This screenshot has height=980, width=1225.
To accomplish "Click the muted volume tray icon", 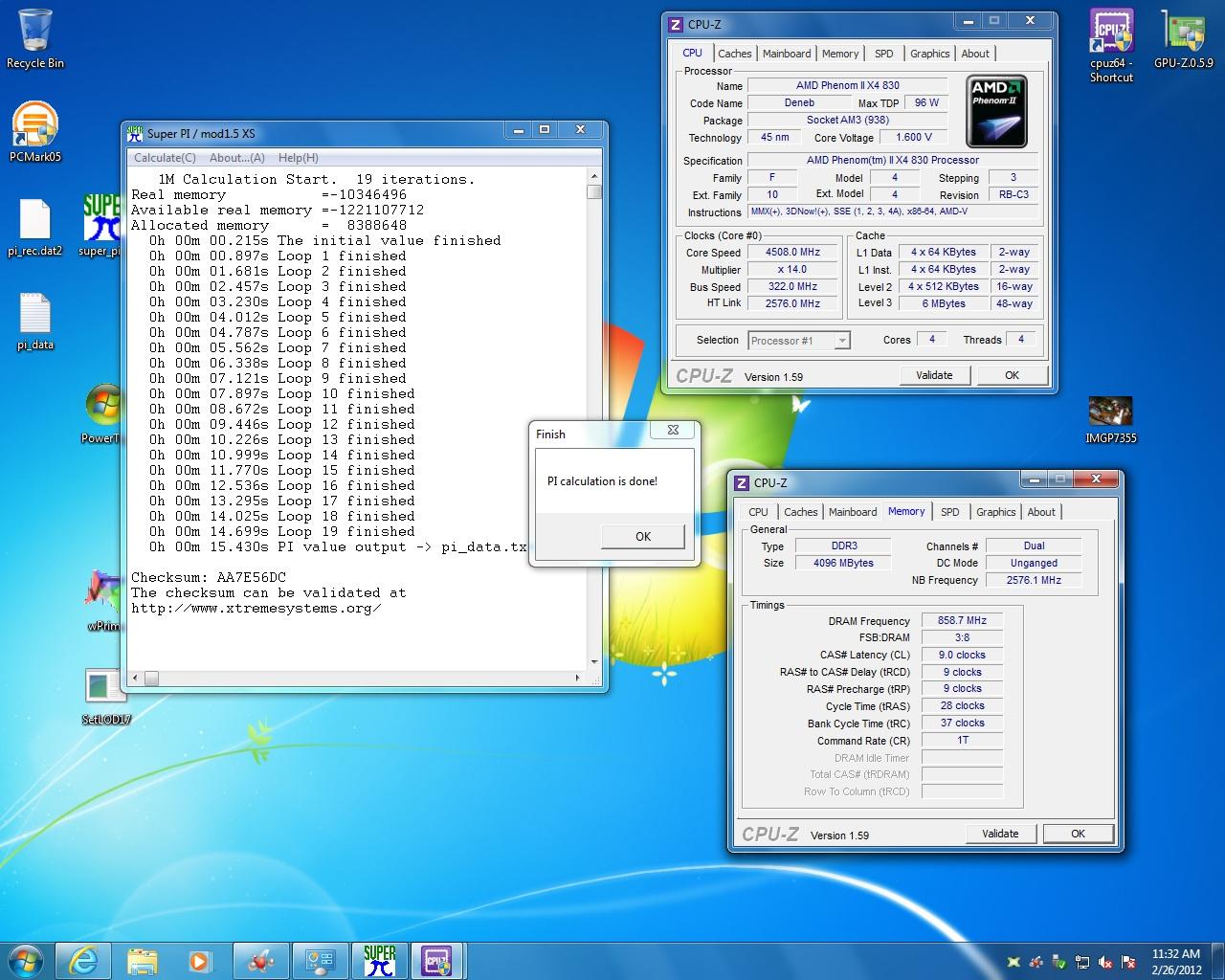I will click(x=1106, y=962).
